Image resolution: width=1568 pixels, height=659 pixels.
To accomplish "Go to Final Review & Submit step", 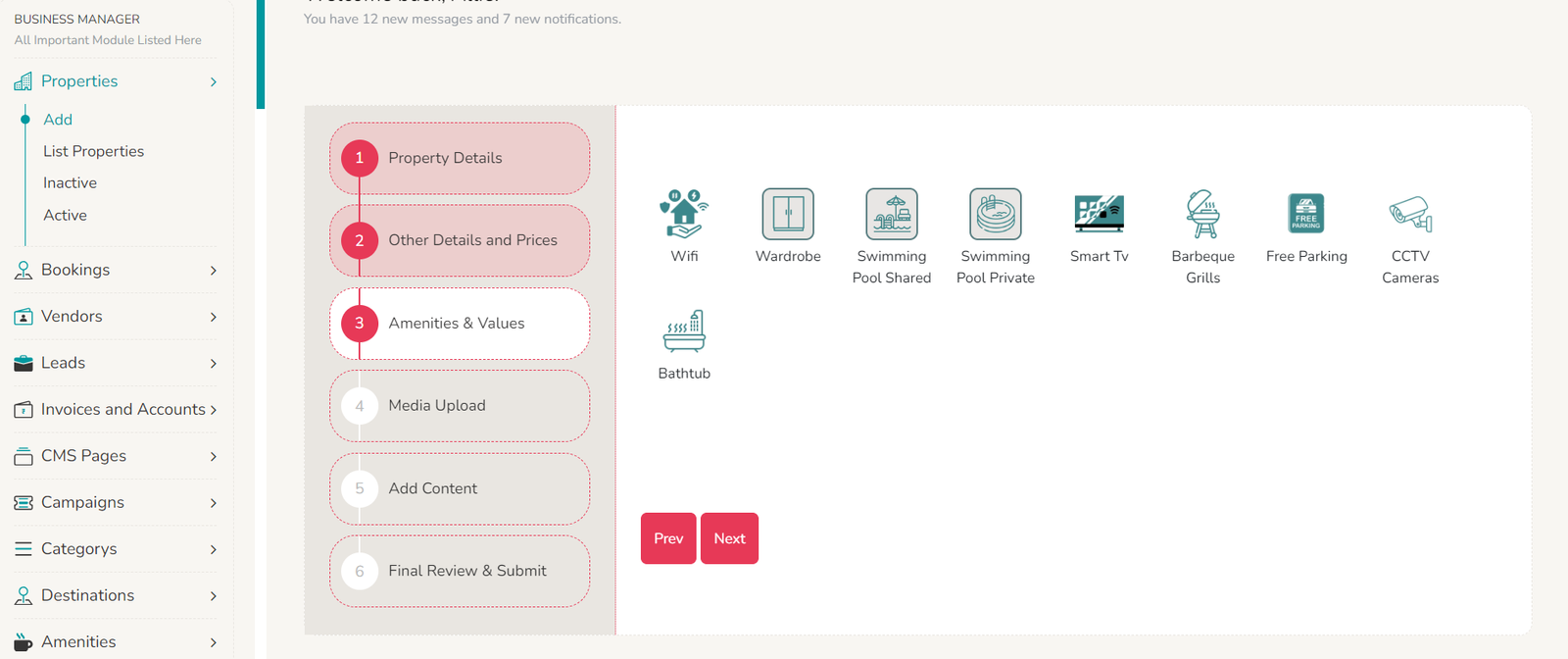I will tap(460, 571).
